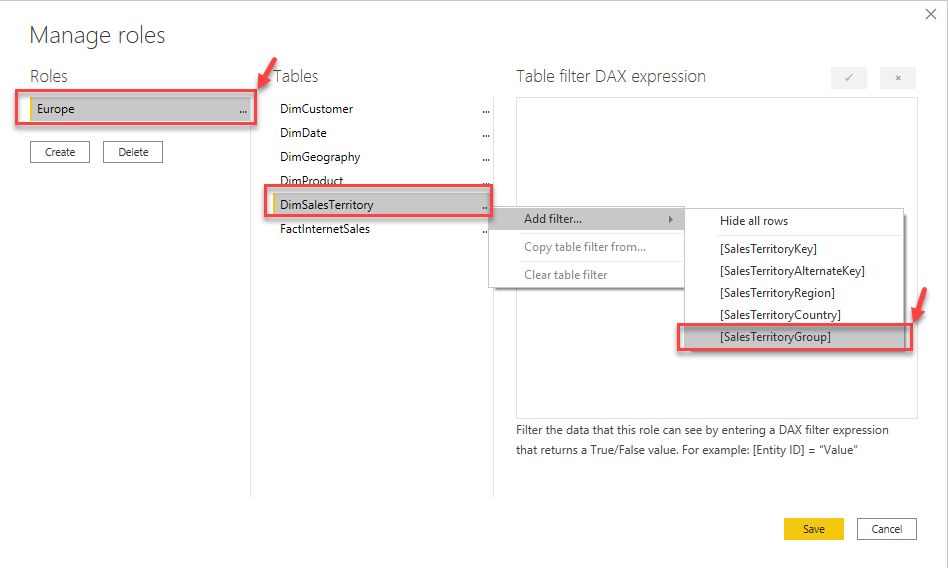Verify DAX expression with checkmark button

849,77
